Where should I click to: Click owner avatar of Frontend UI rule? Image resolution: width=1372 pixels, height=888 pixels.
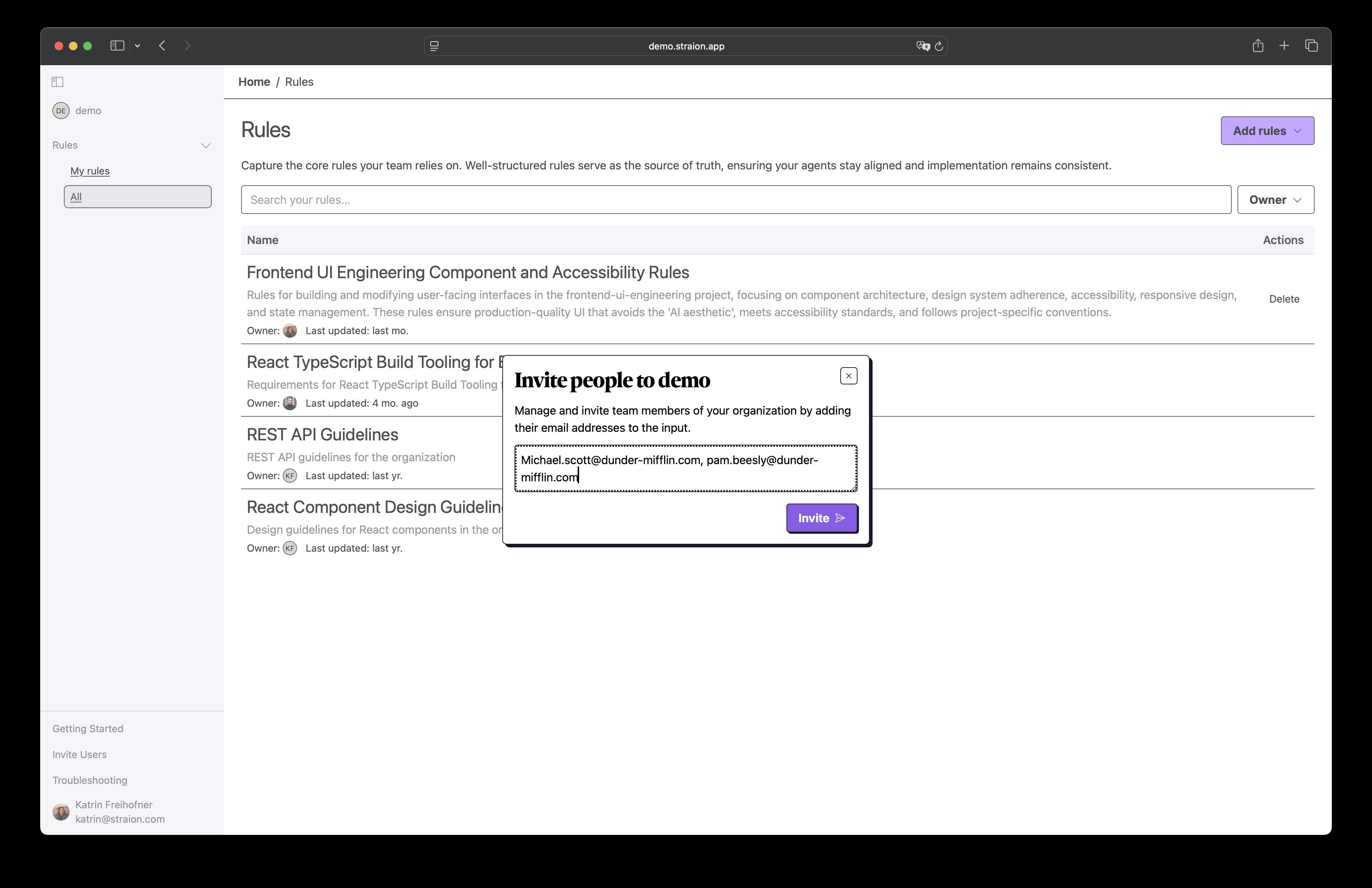[x=290, y=331]
